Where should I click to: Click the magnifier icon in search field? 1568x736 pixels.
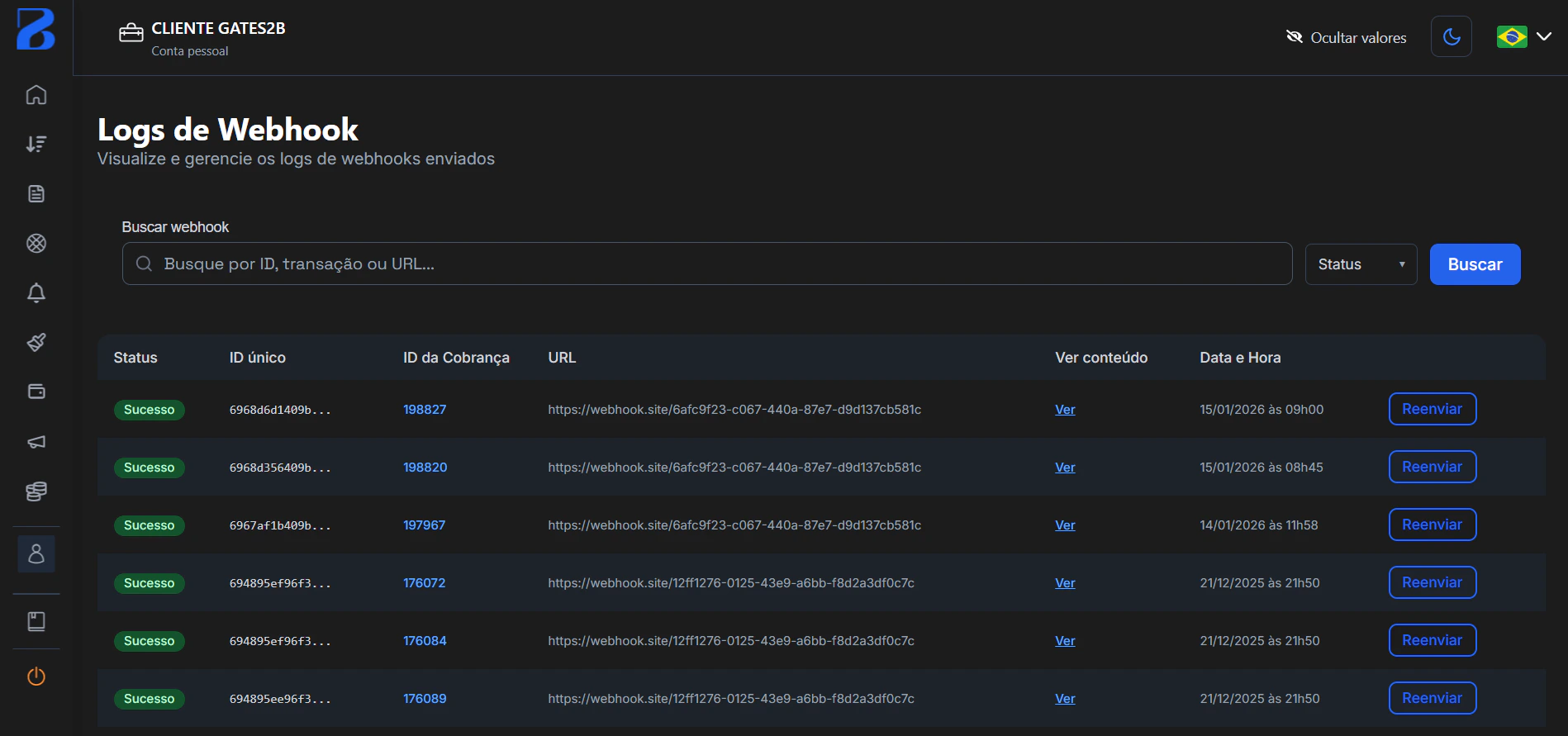click(x=144, y=264)
